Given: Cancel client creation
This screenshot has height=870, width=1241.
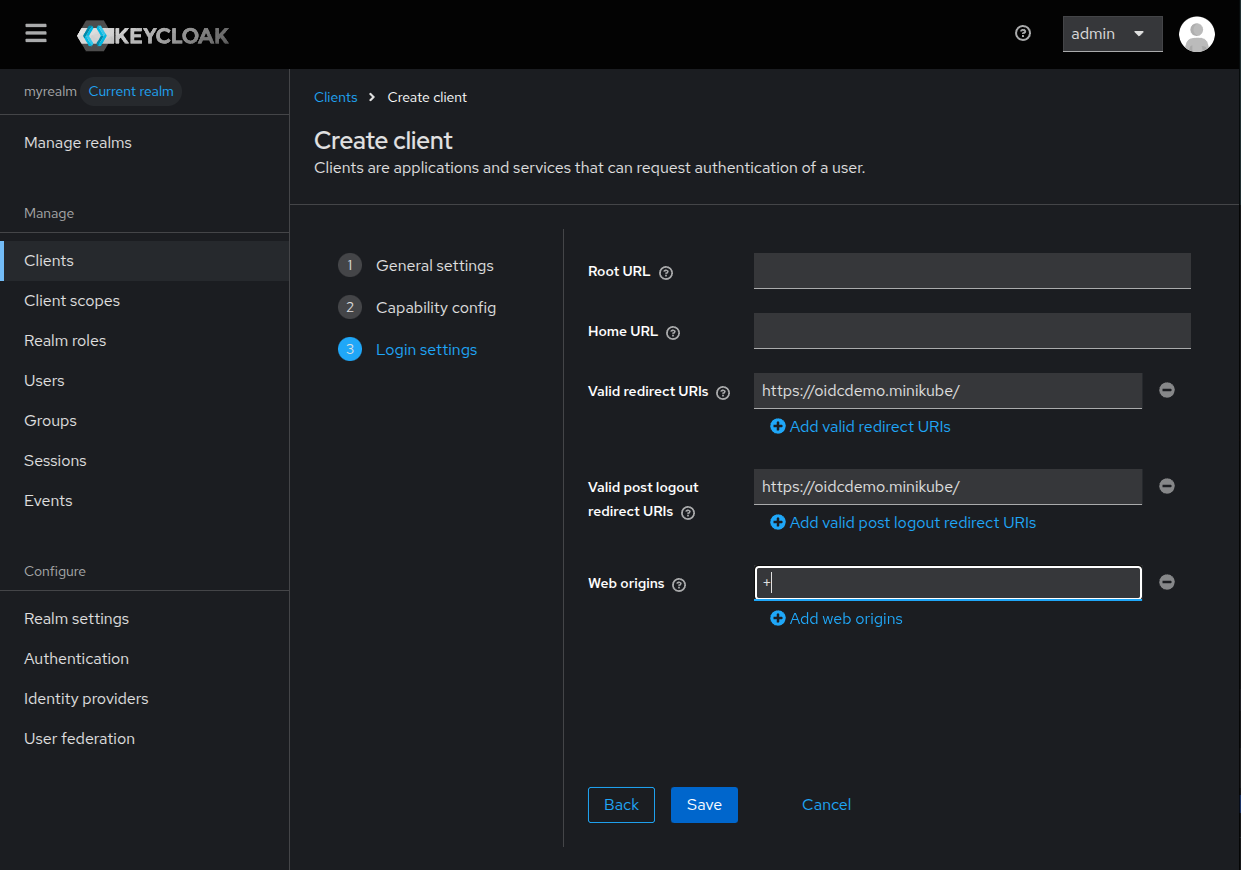Looking at the screenshot, I should [x=826, y=805].
